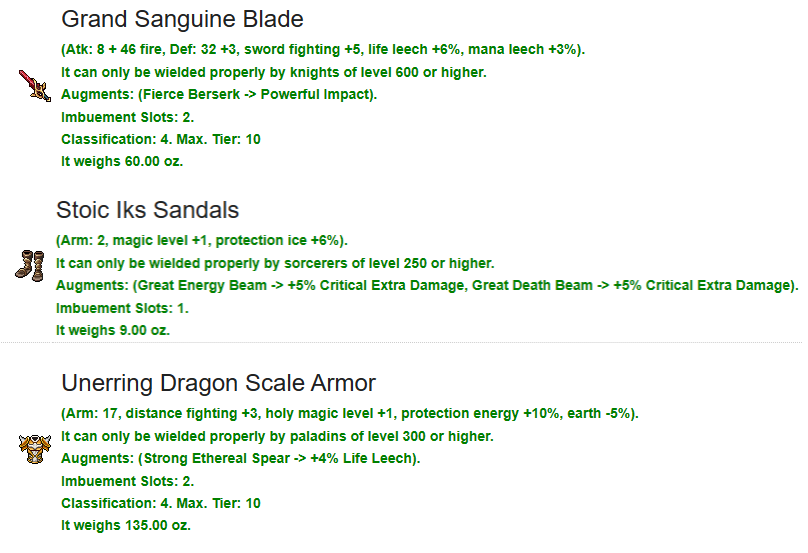This screenshot has width=808, height=553.
Task: Click the 'Imbuement Slots: 1.' line
Action: [122, 308]
